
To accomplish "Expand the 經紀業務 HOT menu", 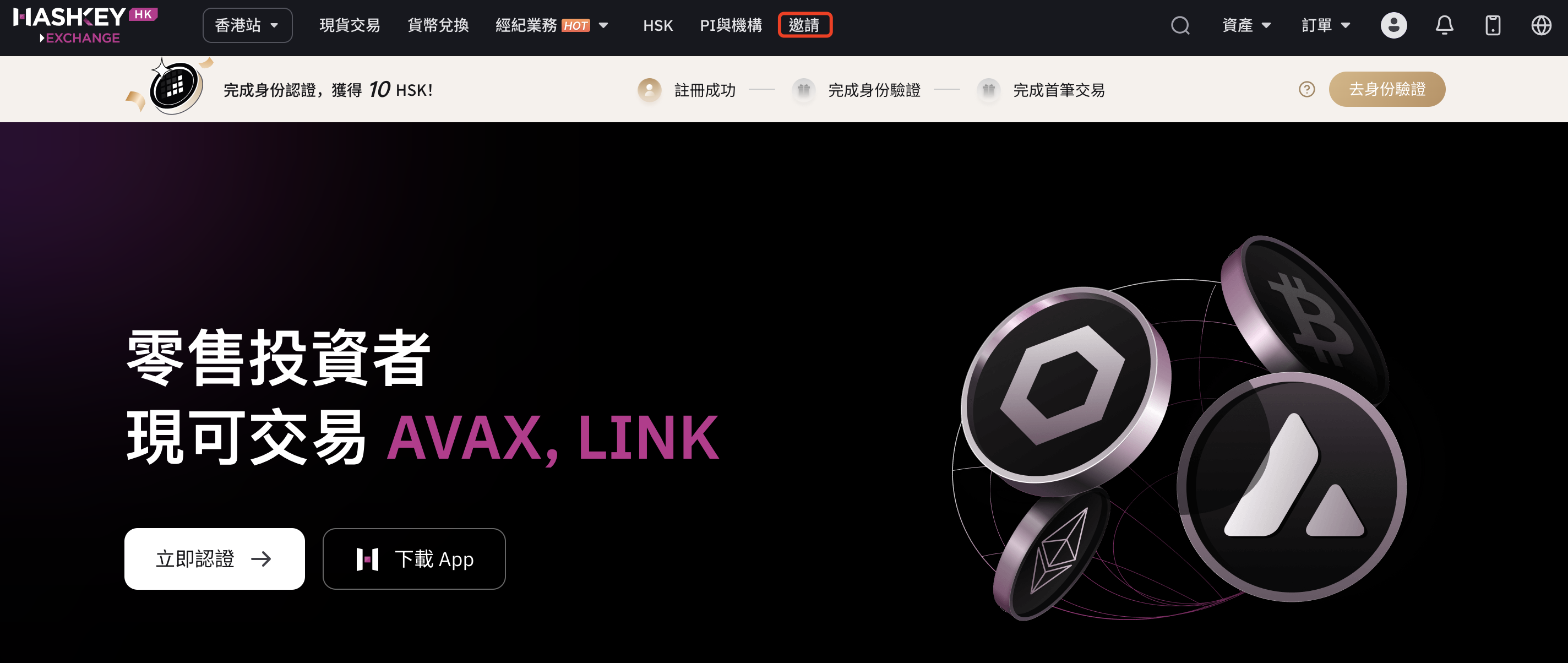I will pyautogui.click(x=552, y=25).
